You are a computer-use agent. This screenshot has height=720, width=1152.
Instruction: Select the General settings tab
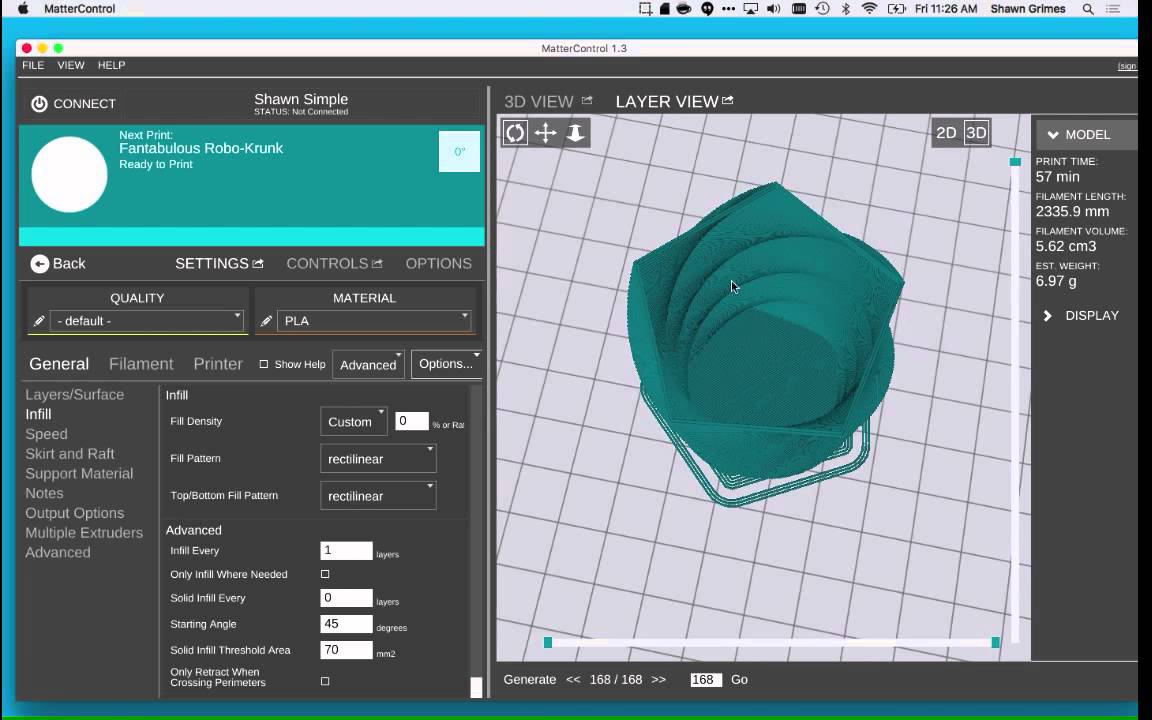(59, 364)
